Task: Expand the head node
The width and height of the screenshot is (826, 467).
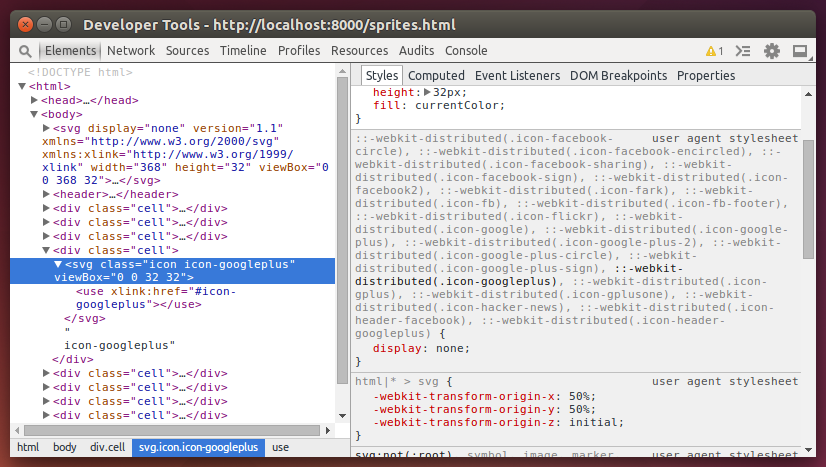Action: click(x=34, y=100)
